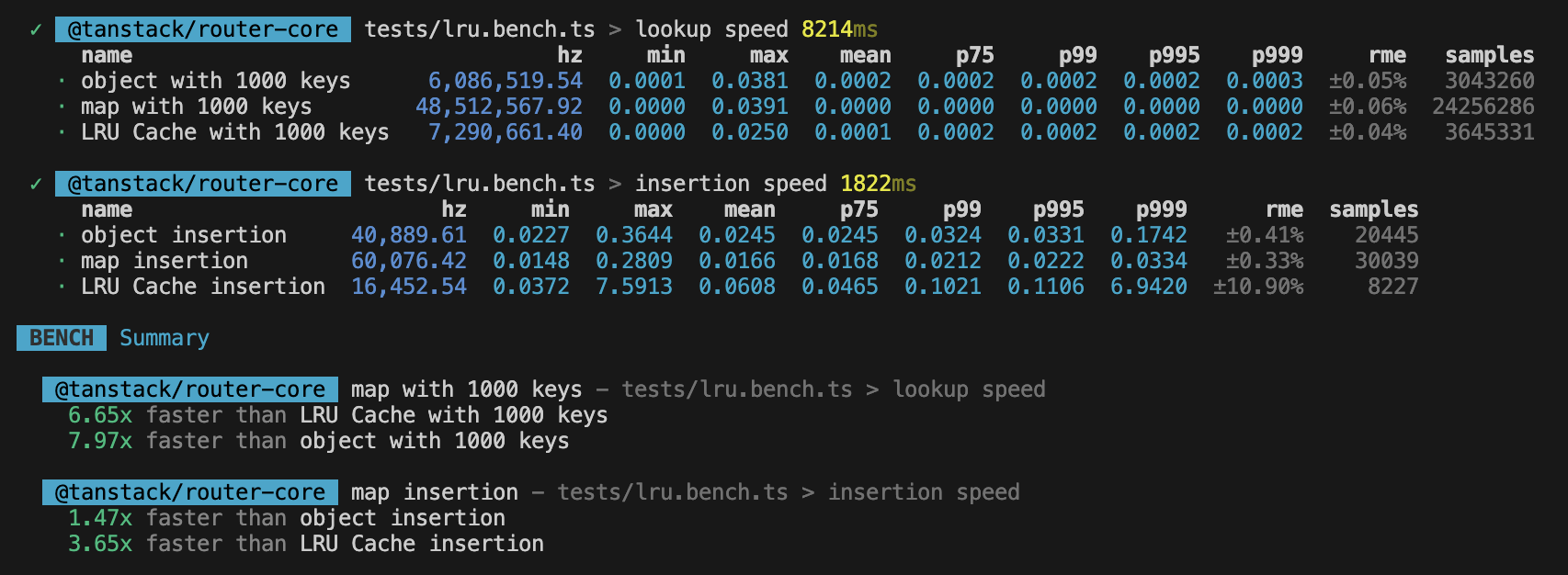Select the max value 7.5913
The height and width of the screenshot is (575, 1568).
click(633, 287)
